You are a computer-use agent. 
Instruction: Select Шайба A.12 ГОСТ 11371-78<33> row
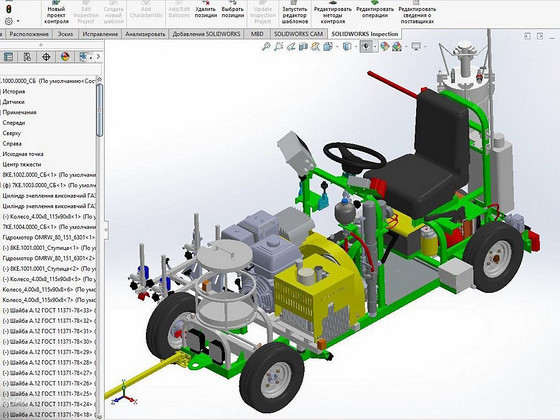pos(48,310)
